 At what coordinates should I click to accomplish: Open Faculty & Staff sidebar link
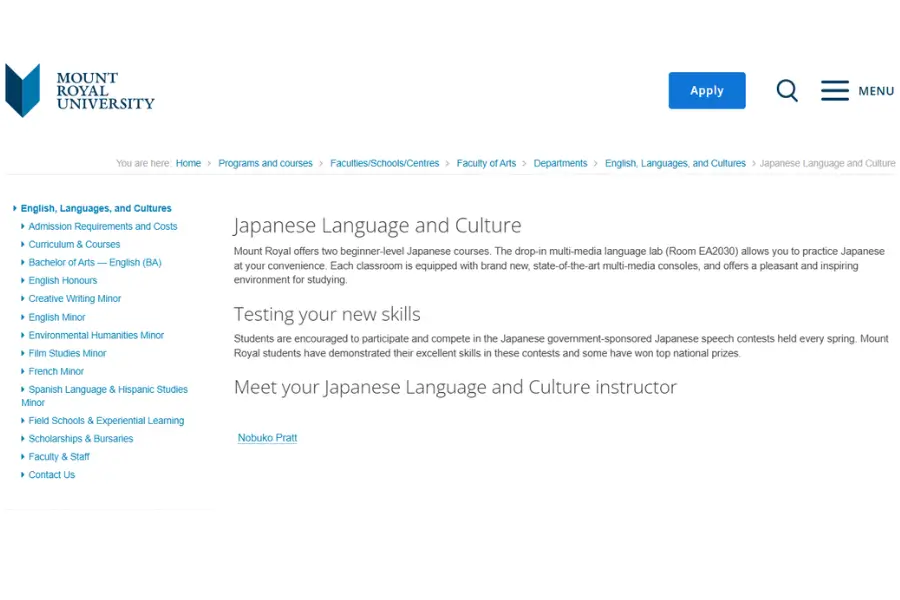[59, 456]
